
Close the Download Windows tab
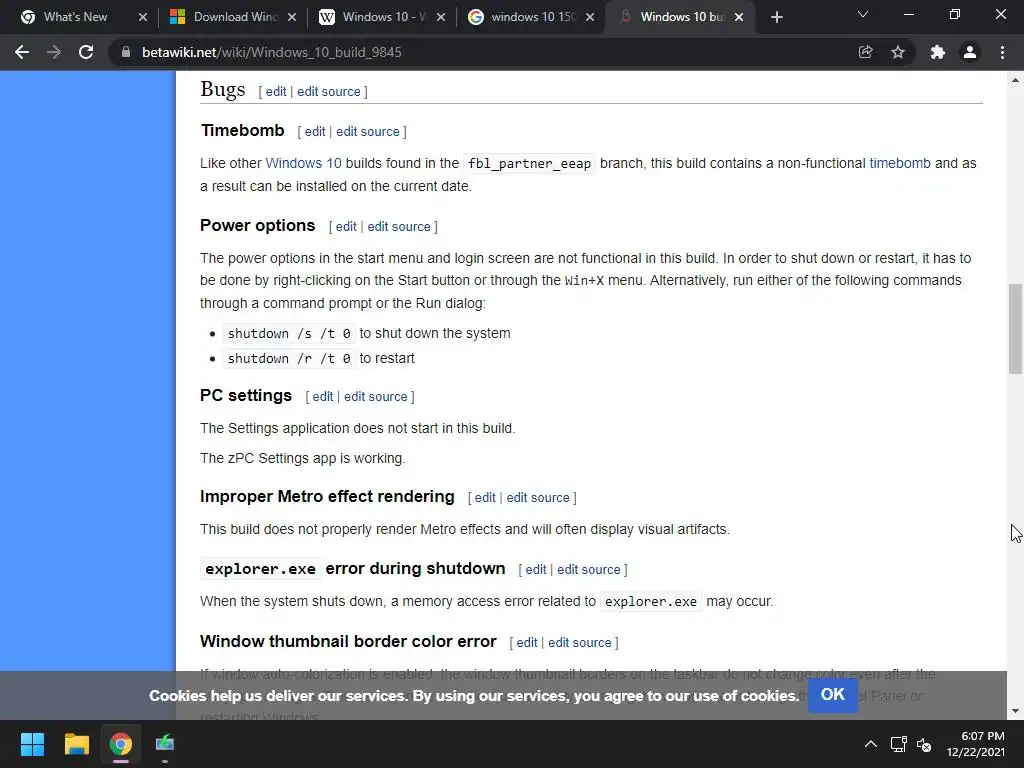point(292,17)
